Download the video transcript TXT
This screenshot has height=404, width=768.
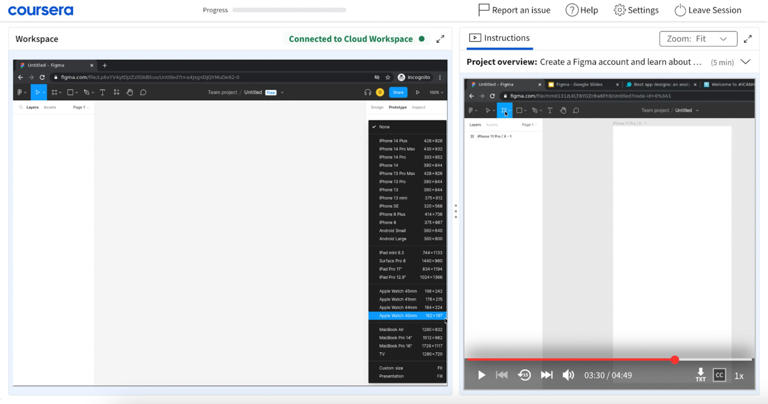click(x=700, y=375)
